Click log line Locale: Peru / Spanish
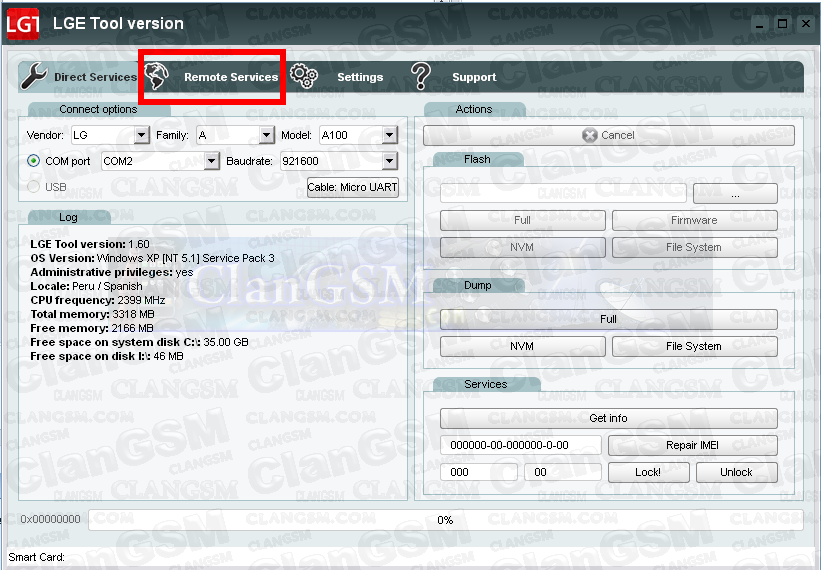Viewport: 821px width, 570px height. click(x=86, y=287)
